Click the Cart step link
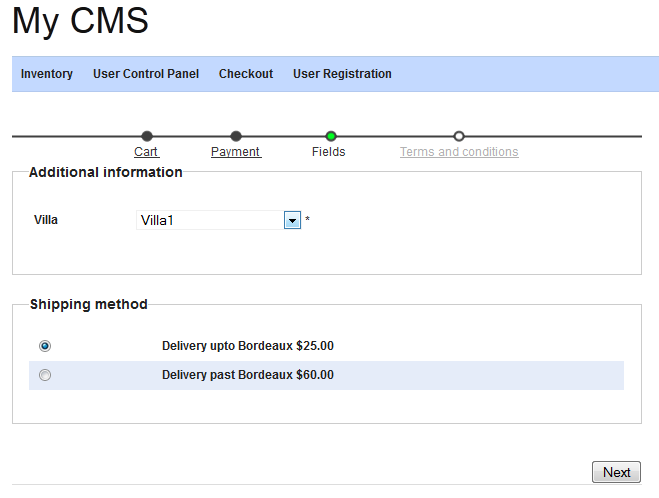The height and width of the screenshot is (498, 659). tap(146, 152)
